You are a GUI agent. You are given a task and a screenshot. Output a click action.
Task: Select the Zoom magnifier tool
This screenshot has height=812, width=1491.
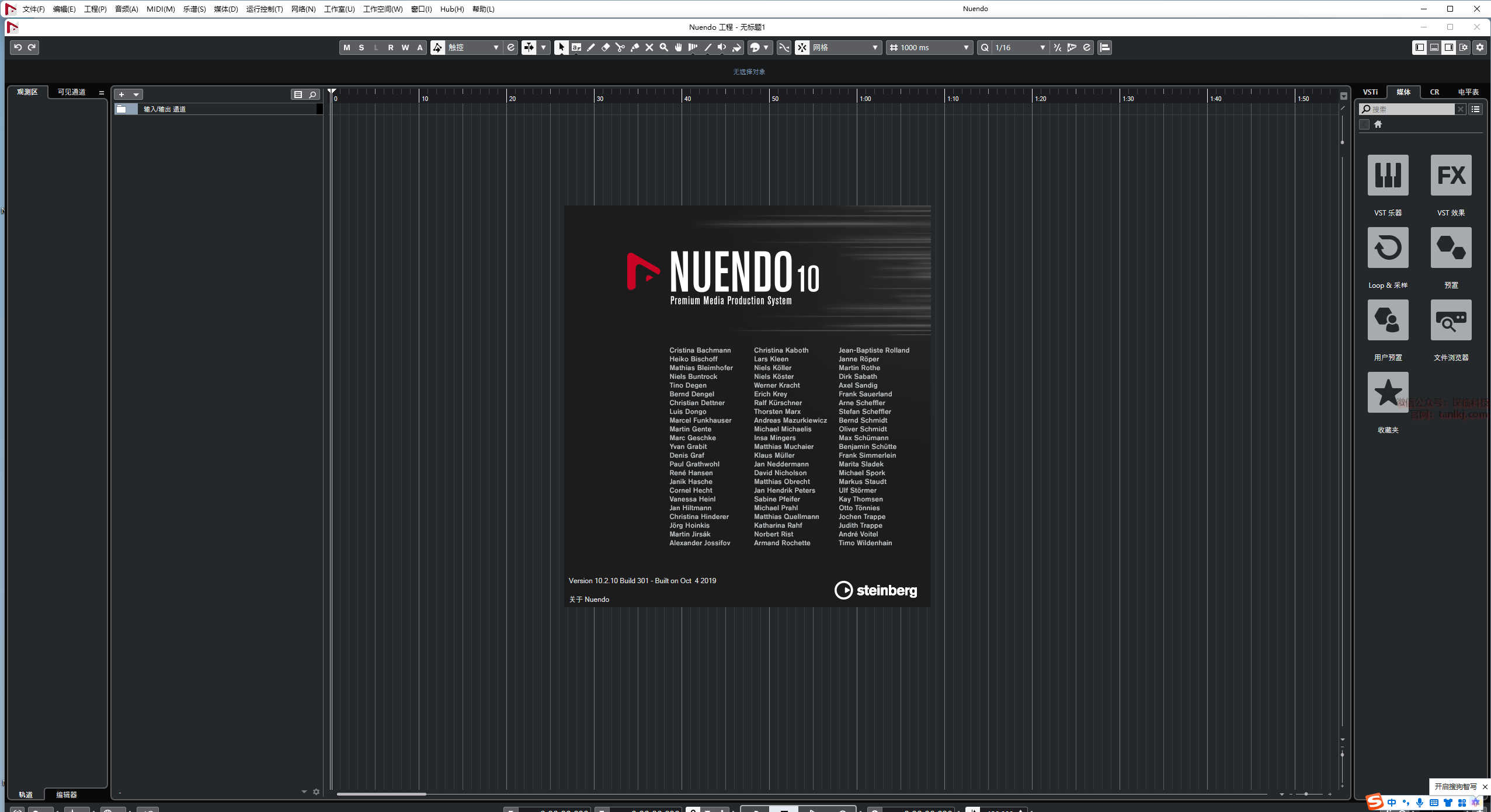click(x=663, y=48)
